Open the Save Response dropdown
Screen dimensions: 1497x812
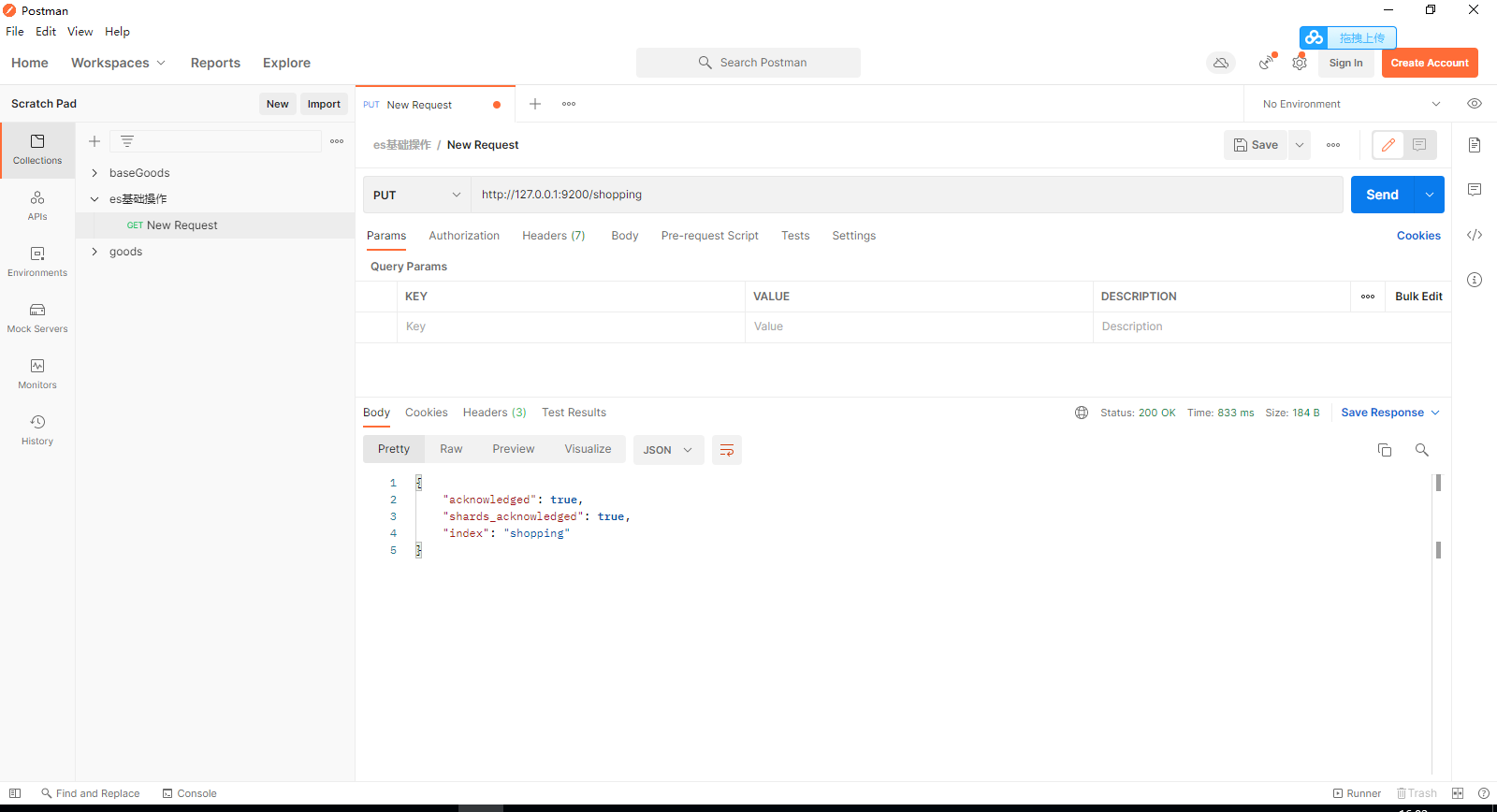1390,413
